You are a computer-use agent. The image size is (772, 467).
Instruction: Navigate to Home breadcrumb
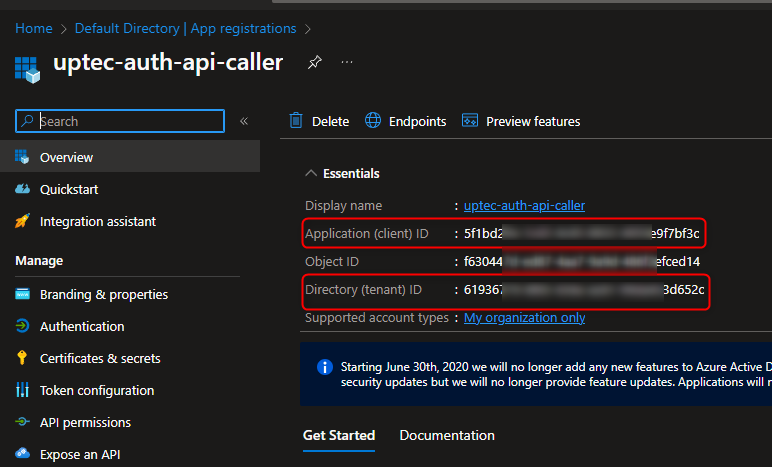coord(33,28)
